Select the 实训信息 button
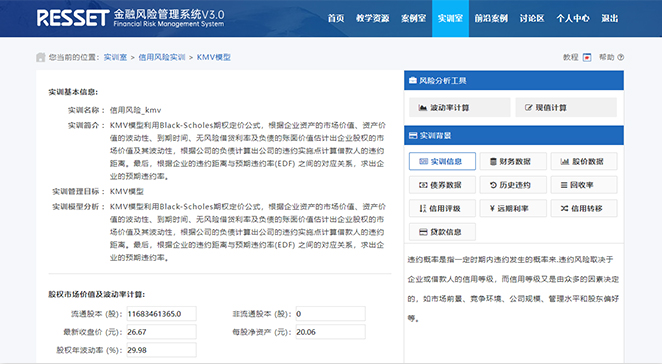 point(442,161)
